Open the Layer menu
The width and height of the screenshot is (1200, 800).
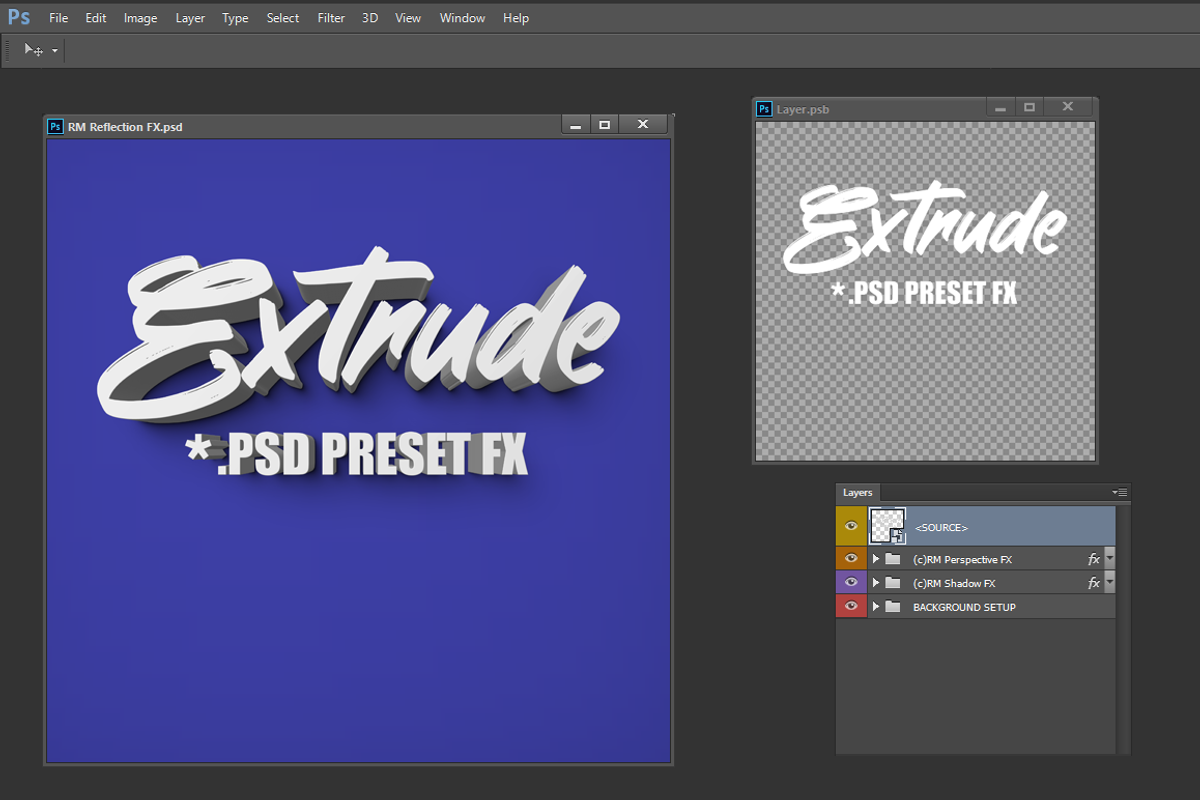190,18
